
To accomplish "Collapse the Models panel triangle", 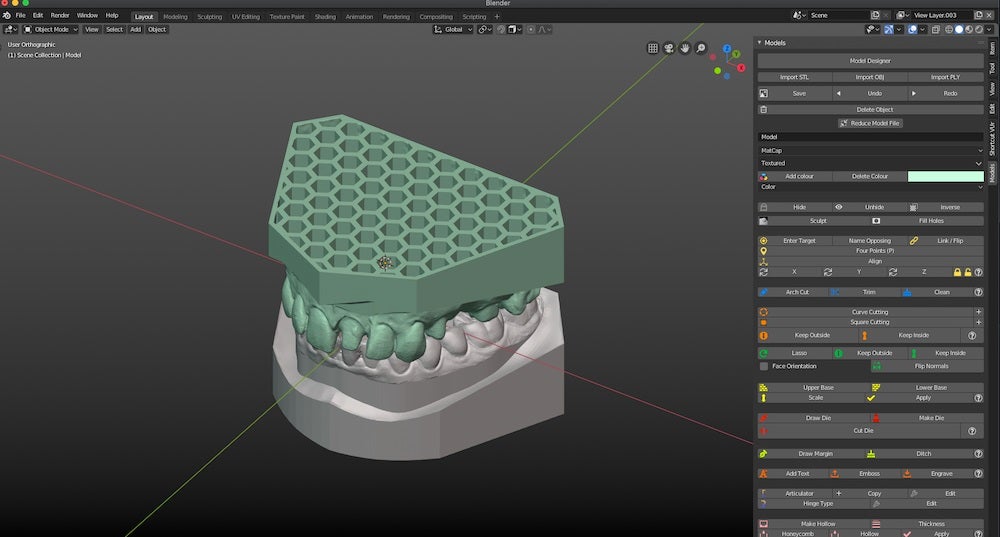I will pyautogui.click(x=759, y=43).
